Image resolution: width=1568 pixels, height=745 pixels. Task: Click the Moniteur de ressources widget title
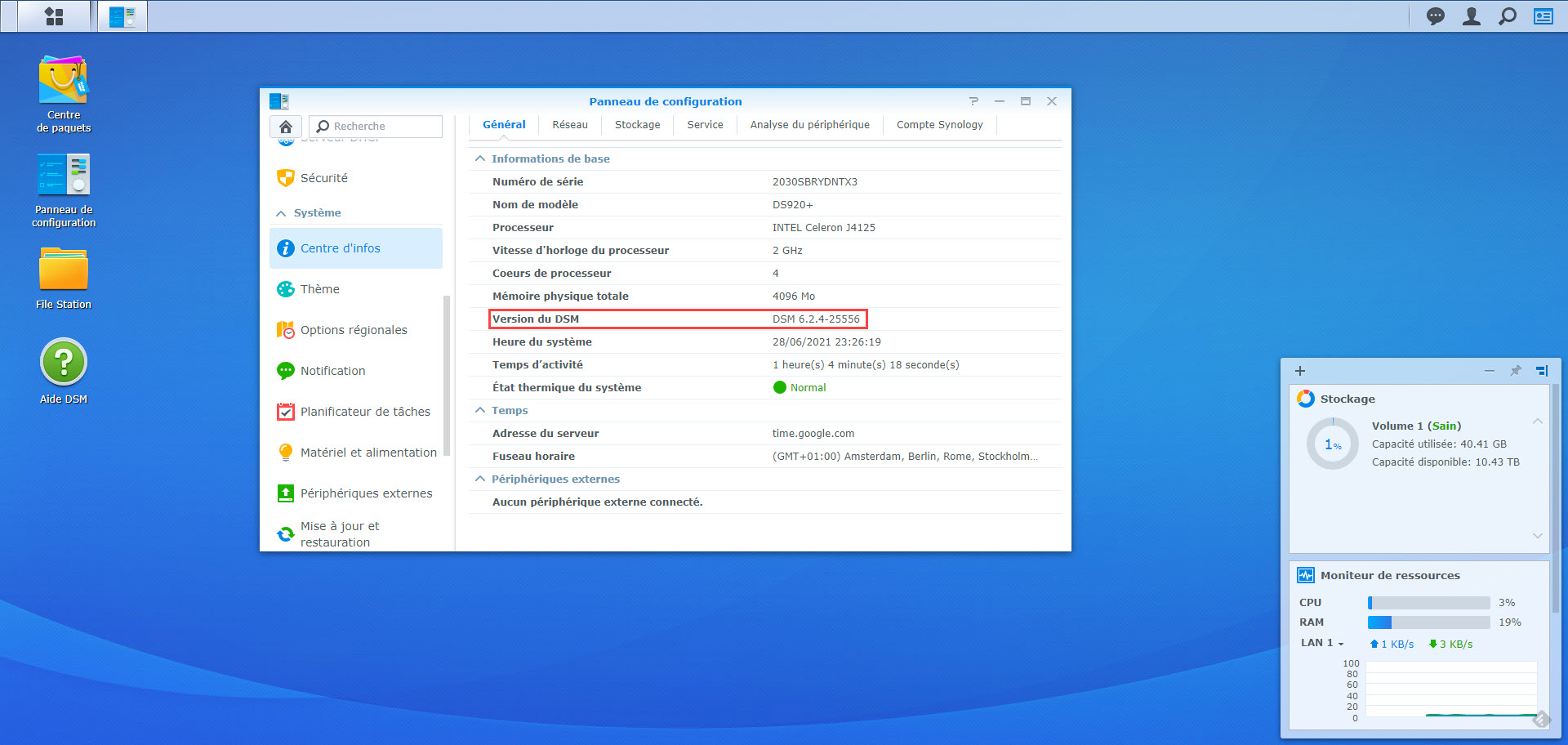1390,575
